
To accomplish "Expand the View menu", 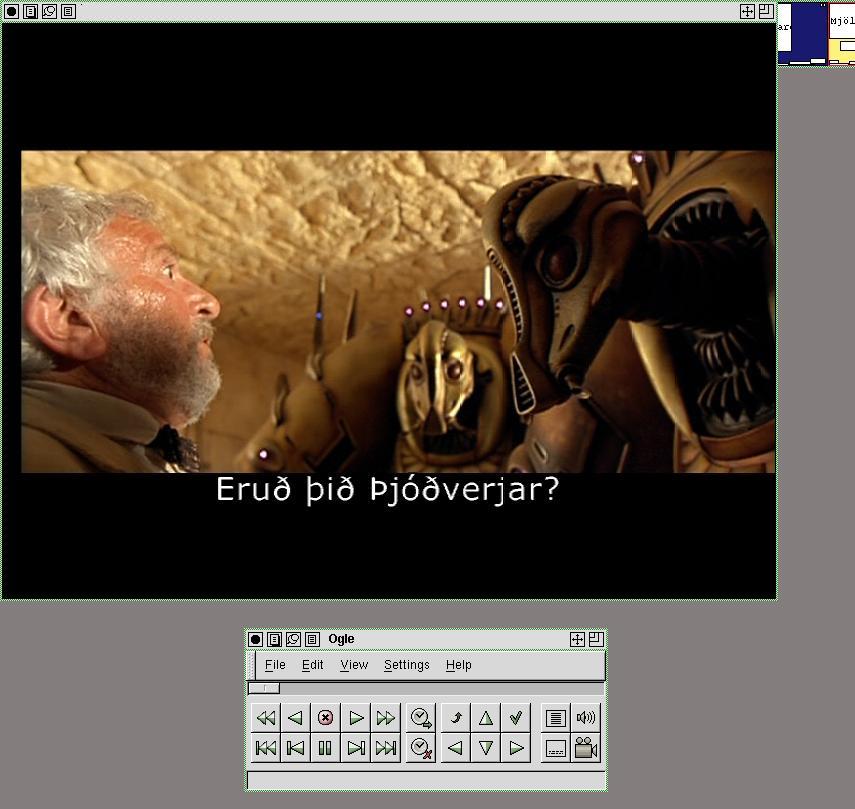I will click(x=354, y=665).
